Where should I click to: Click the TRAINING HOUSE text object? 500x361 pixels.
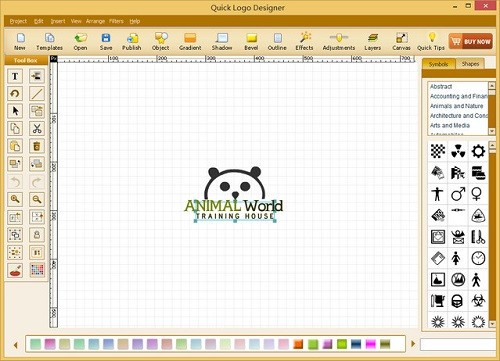point(235,216)
